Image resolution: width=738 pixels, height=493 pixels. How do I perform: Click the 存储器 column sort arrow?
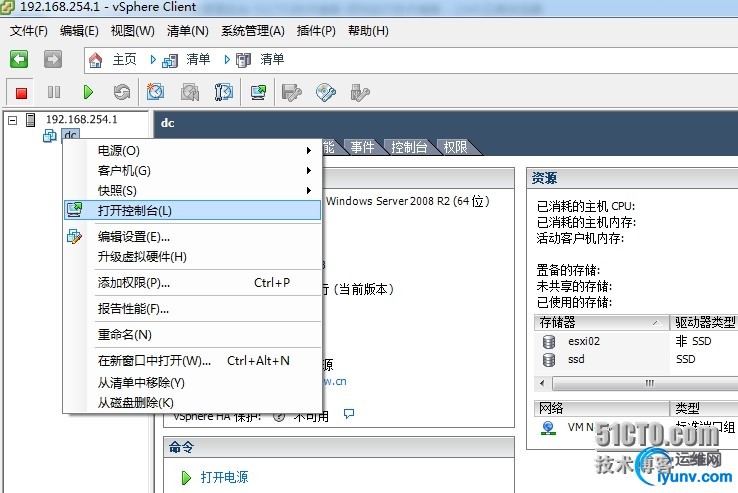tap(656, 323)
